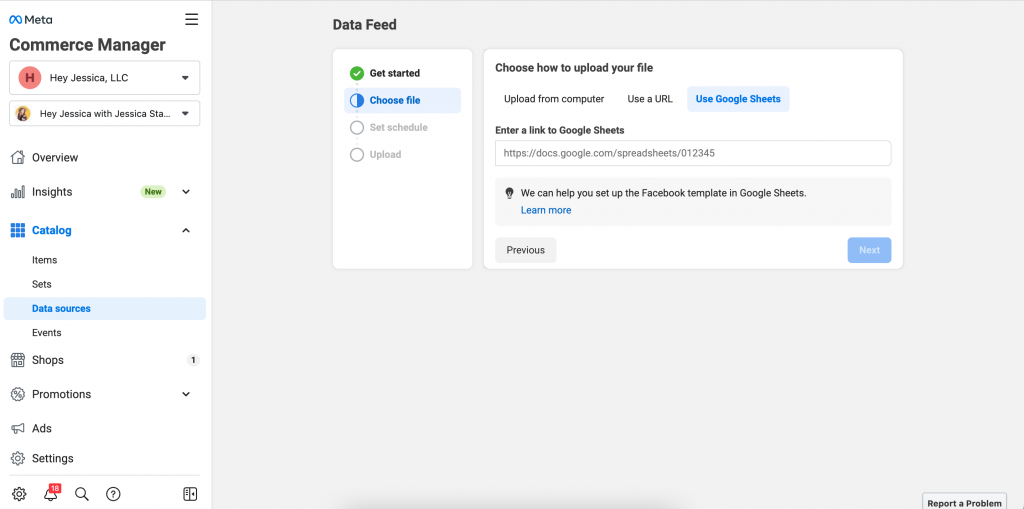Viewport: 1024px width, 509px height.
Task: Click the Previous button
Action: [526, 250]
